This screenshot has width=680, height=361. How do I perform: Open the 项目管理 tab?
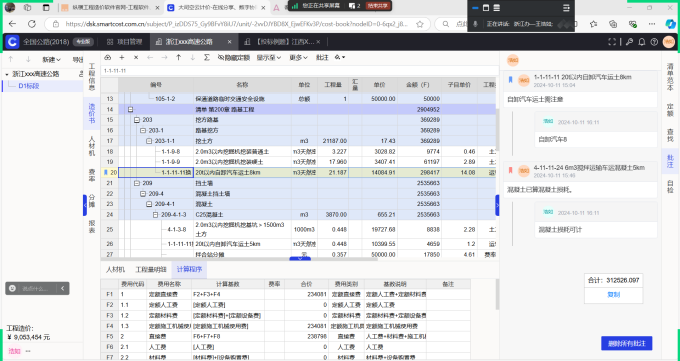[125, 42]
